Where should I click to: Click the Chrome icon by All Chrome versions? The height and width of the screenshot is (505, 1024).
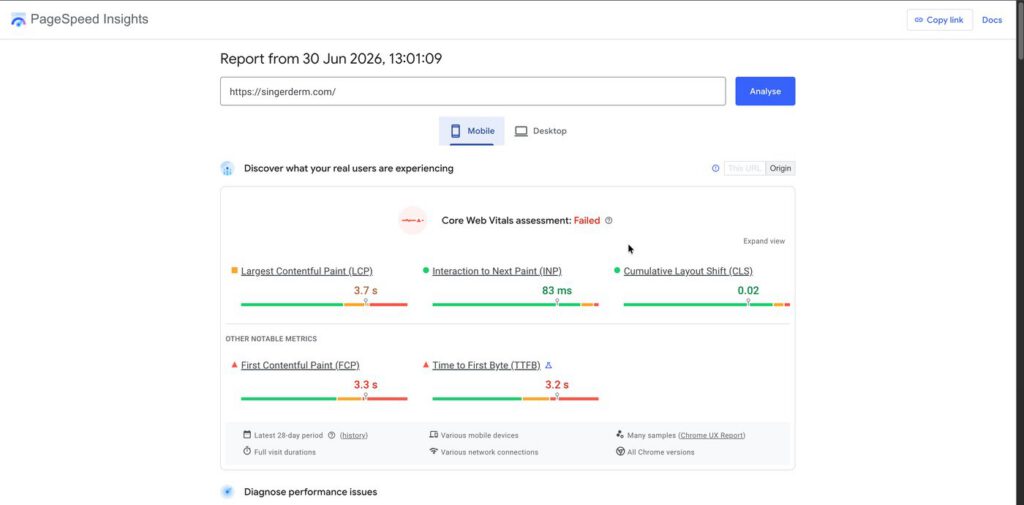pyautogui.click(x=620, y=451)
